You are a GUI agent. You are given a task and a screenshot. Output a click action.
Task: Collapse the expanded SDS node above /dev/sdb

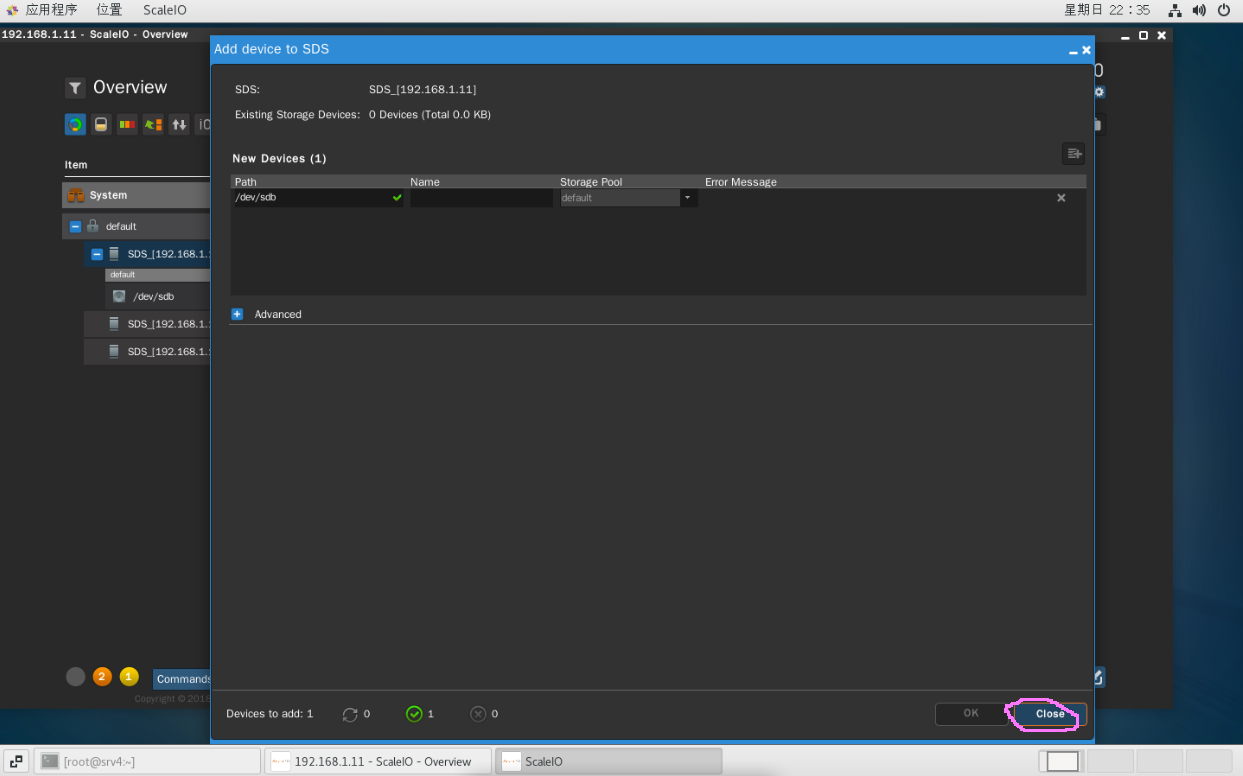click(x=97, y=254)
